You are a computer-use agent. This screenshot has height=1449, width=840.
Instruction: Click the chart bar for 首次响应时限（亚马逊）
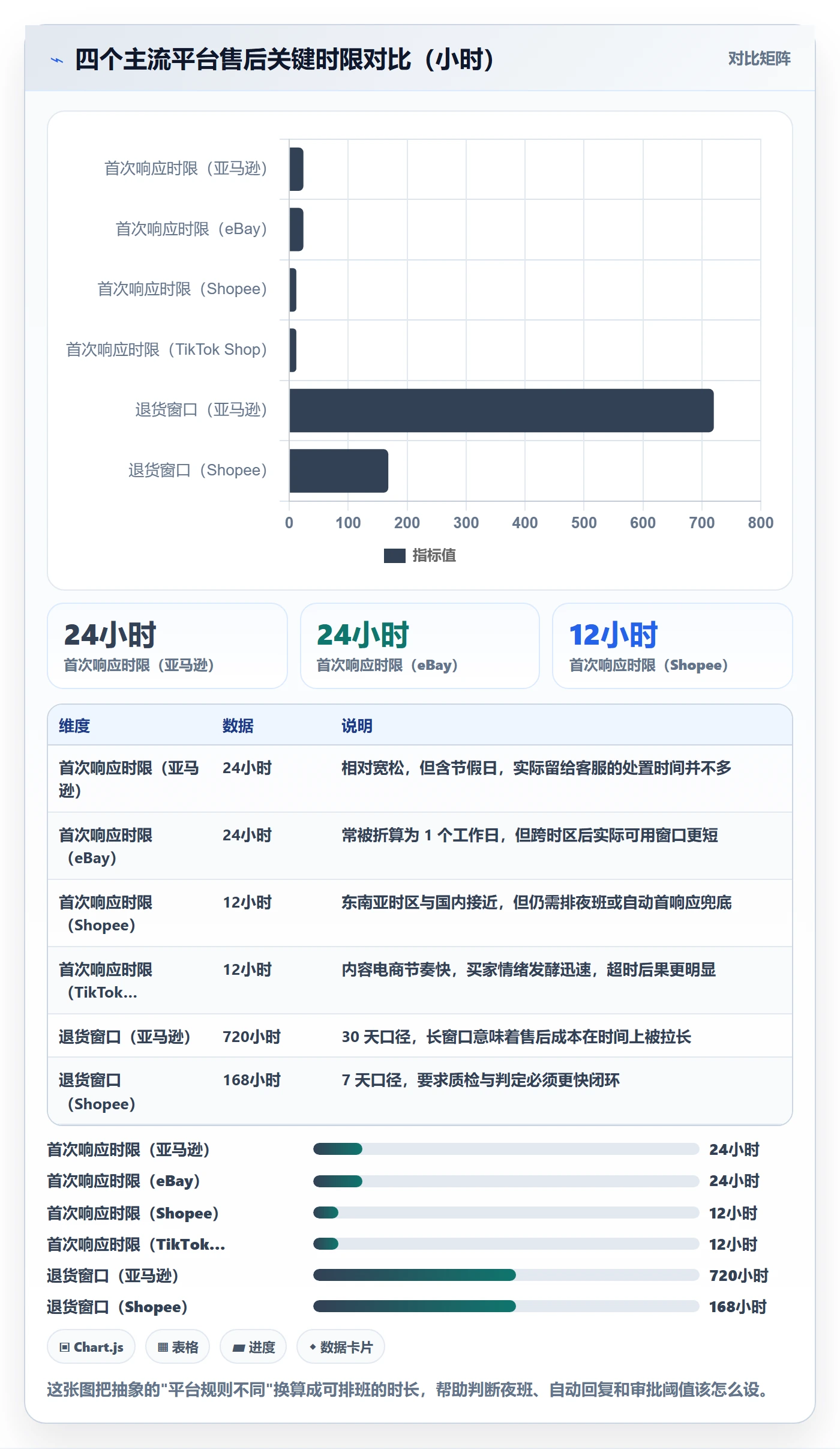point(296,169)
